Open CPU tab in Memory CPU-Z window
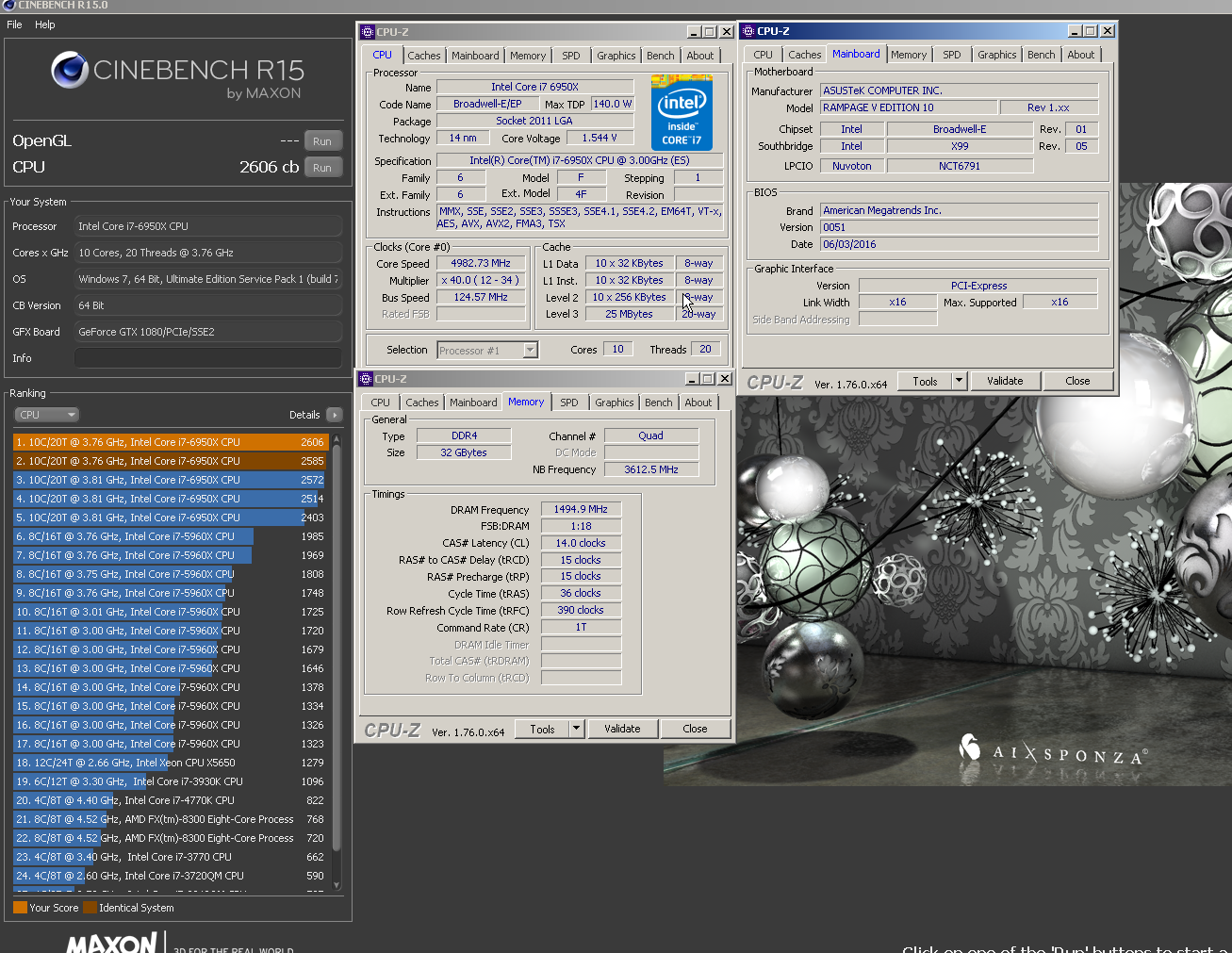 [x=381, y=403]
